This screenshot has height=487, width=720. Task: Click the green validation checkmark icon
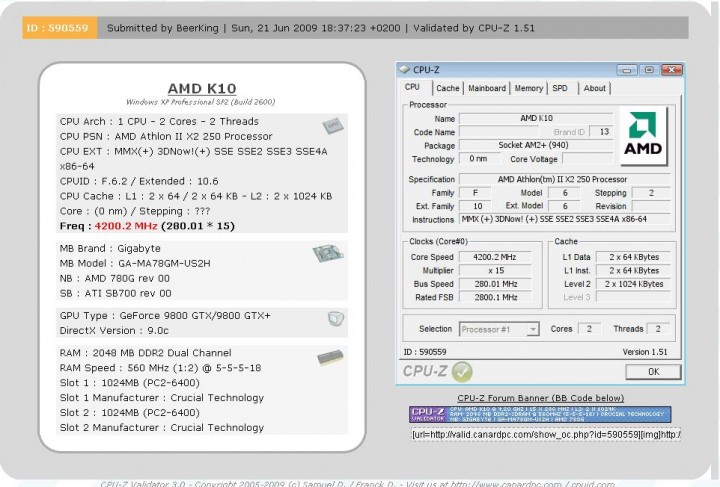pos(462,371)
